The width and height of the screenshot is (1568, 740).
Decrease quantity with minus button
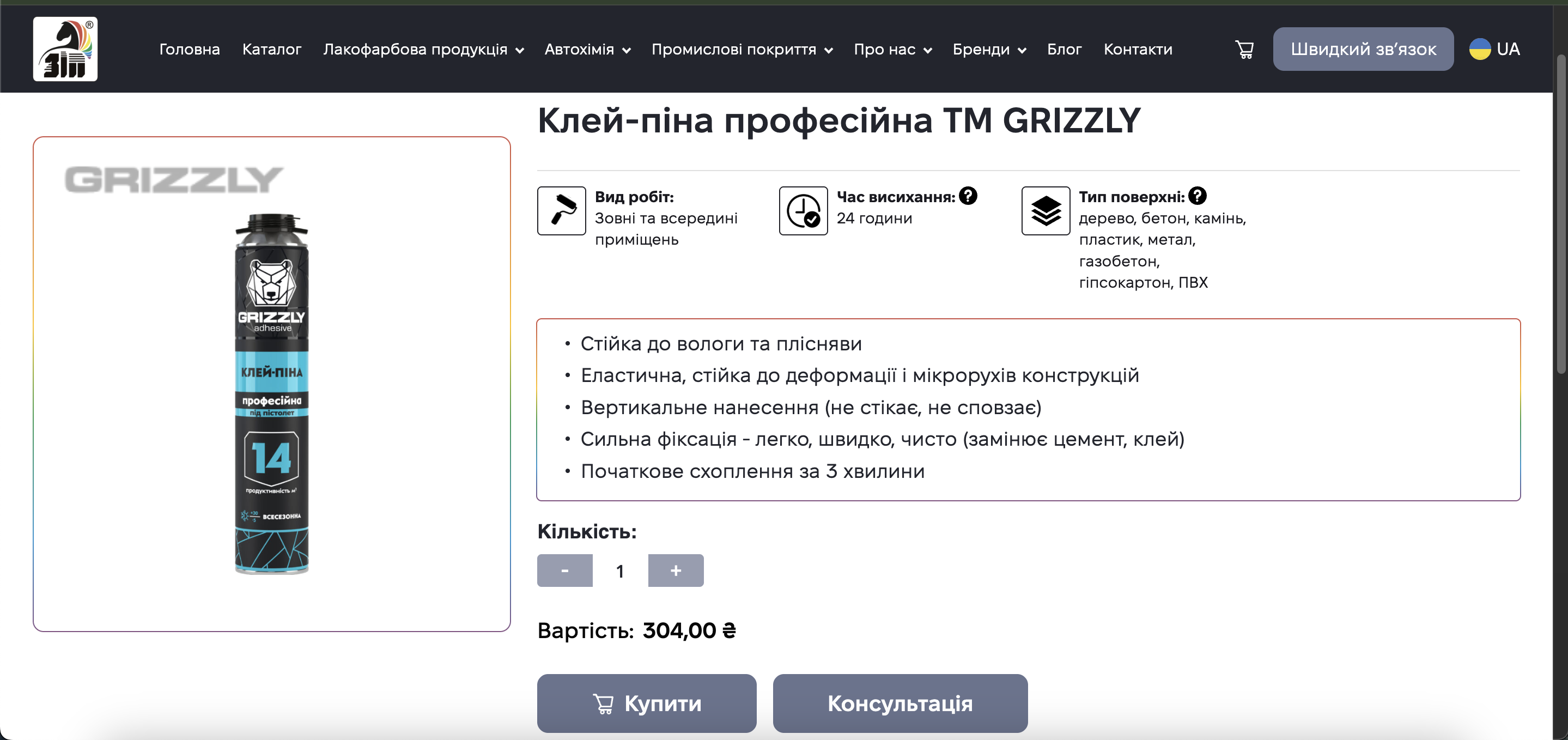pyautogui.click(x=564, y=570)
